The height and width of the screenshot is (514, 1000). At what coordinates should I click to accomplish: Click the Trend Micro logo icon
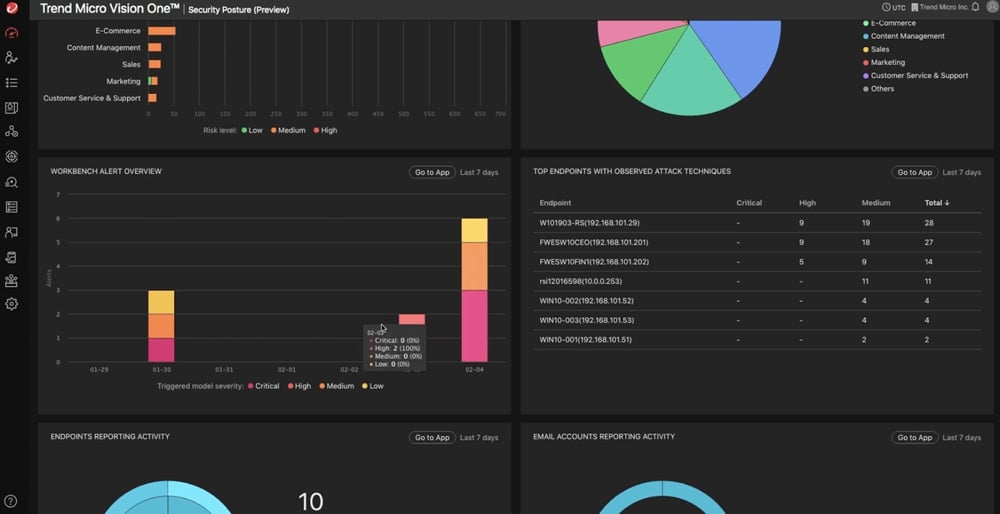click(12, 8)
